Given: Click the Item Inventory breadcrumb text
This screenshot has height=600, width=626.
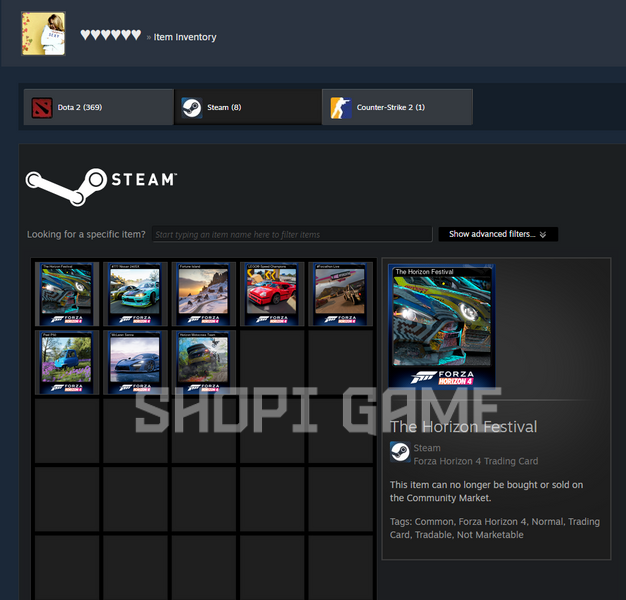Looking at the screenshot, I should tap(185, 37).
